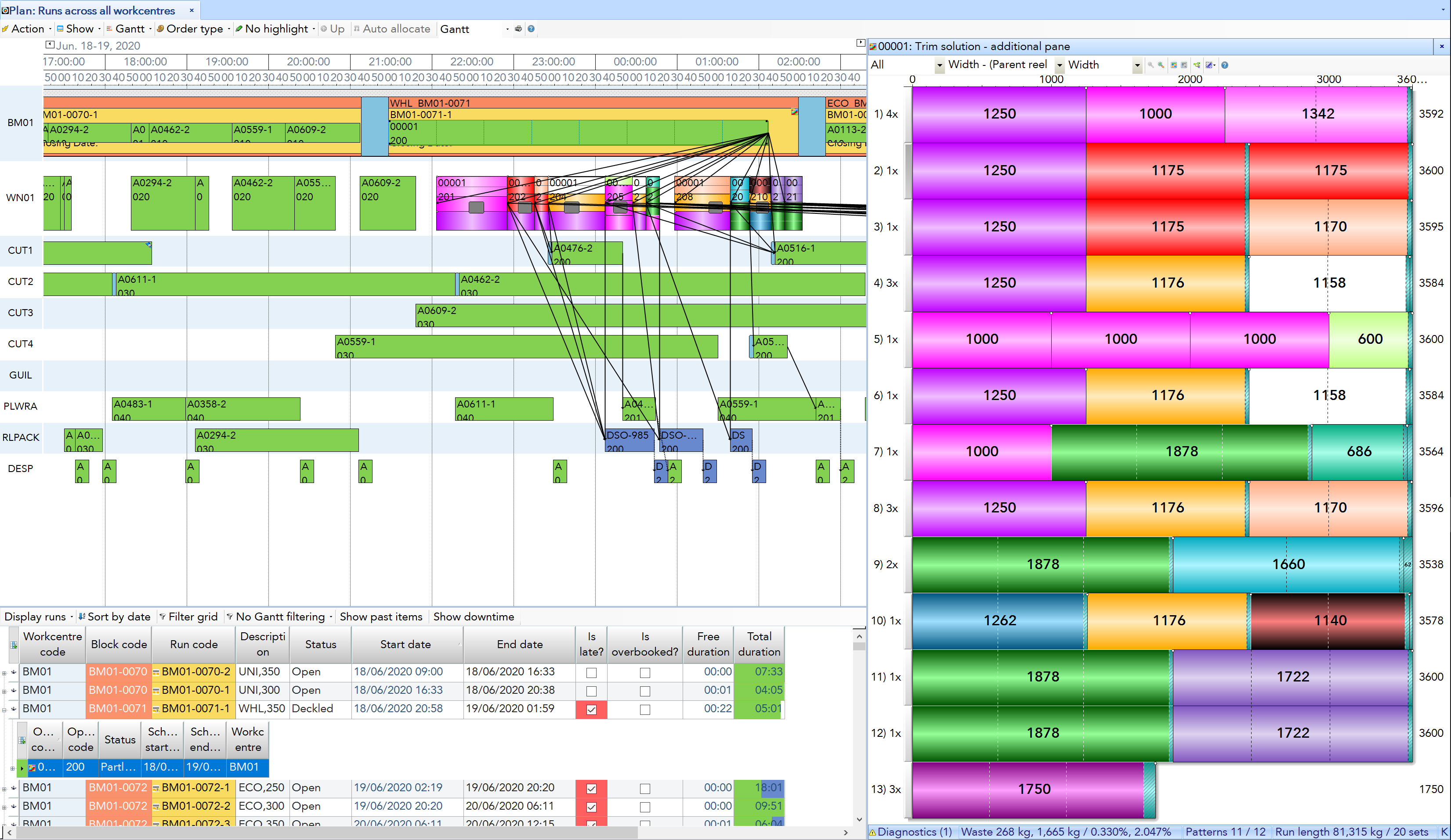
Task: Select the 1342 pink reel block
Action: pos(1317,114)
